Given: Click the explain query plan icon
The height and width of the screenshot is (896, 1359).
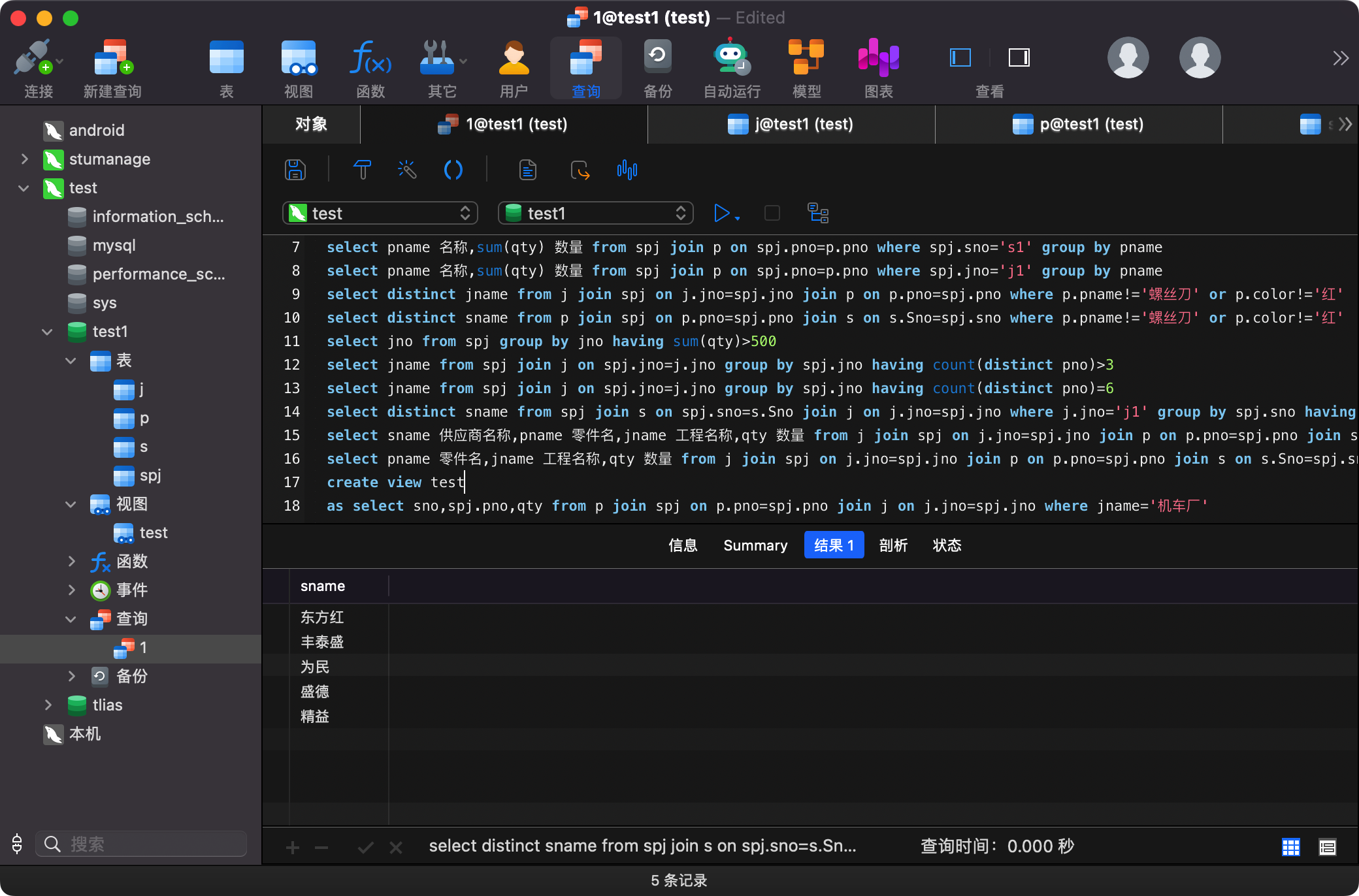Looking at the screenshot, I should 818,213.
